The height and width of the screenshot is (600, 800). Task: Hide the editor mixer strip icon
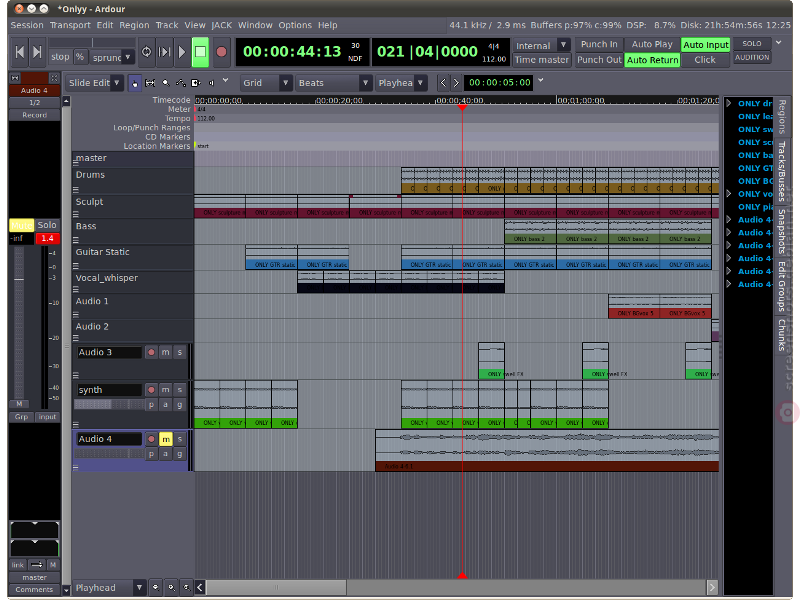pos(54,78)
